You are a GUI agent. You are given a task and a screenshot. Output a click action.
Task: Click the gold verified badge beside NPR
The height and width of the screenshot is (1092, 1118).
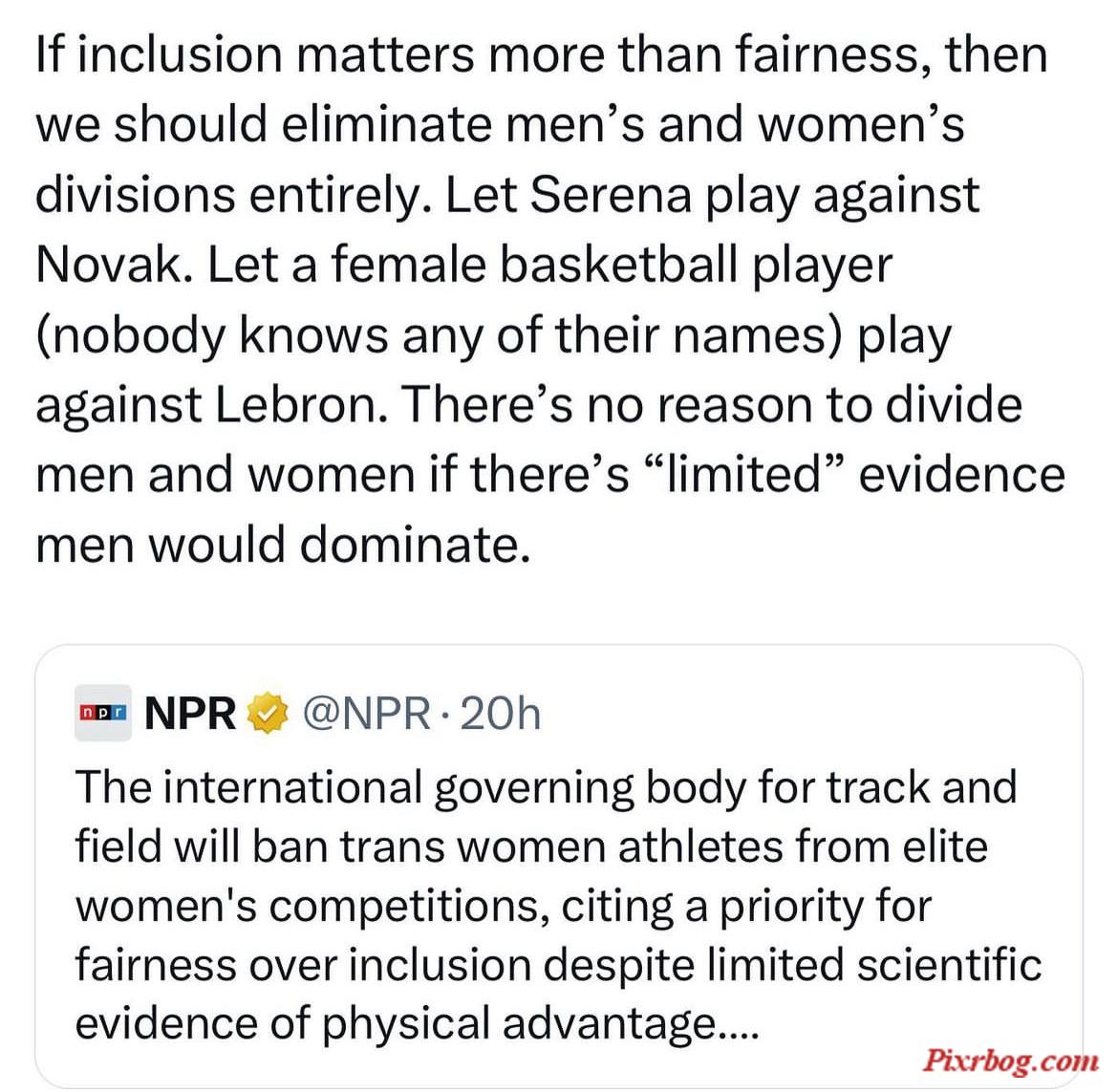point(268,712)
